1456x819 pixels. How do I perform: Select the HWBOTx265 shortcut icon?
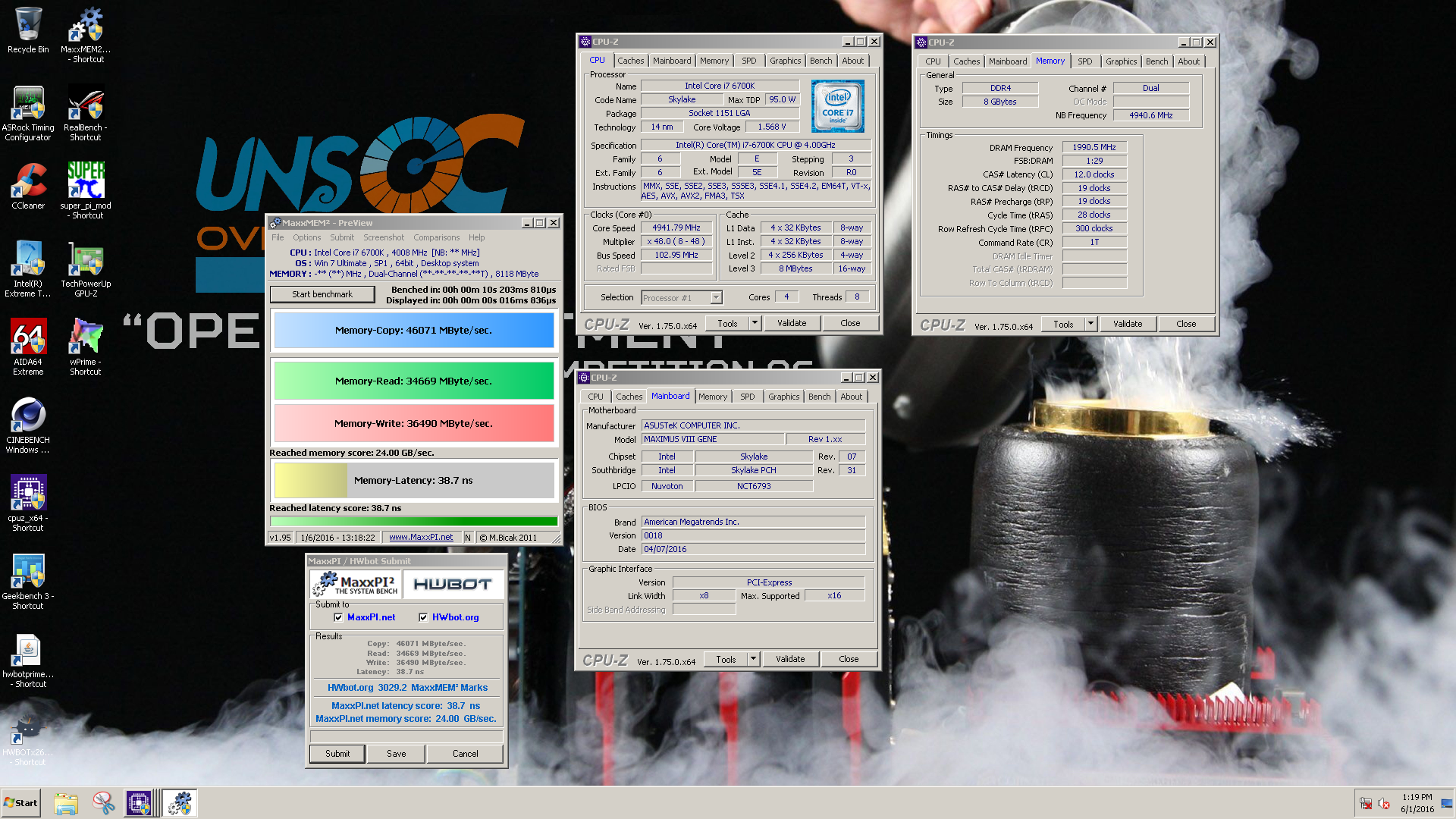point(28,738)
